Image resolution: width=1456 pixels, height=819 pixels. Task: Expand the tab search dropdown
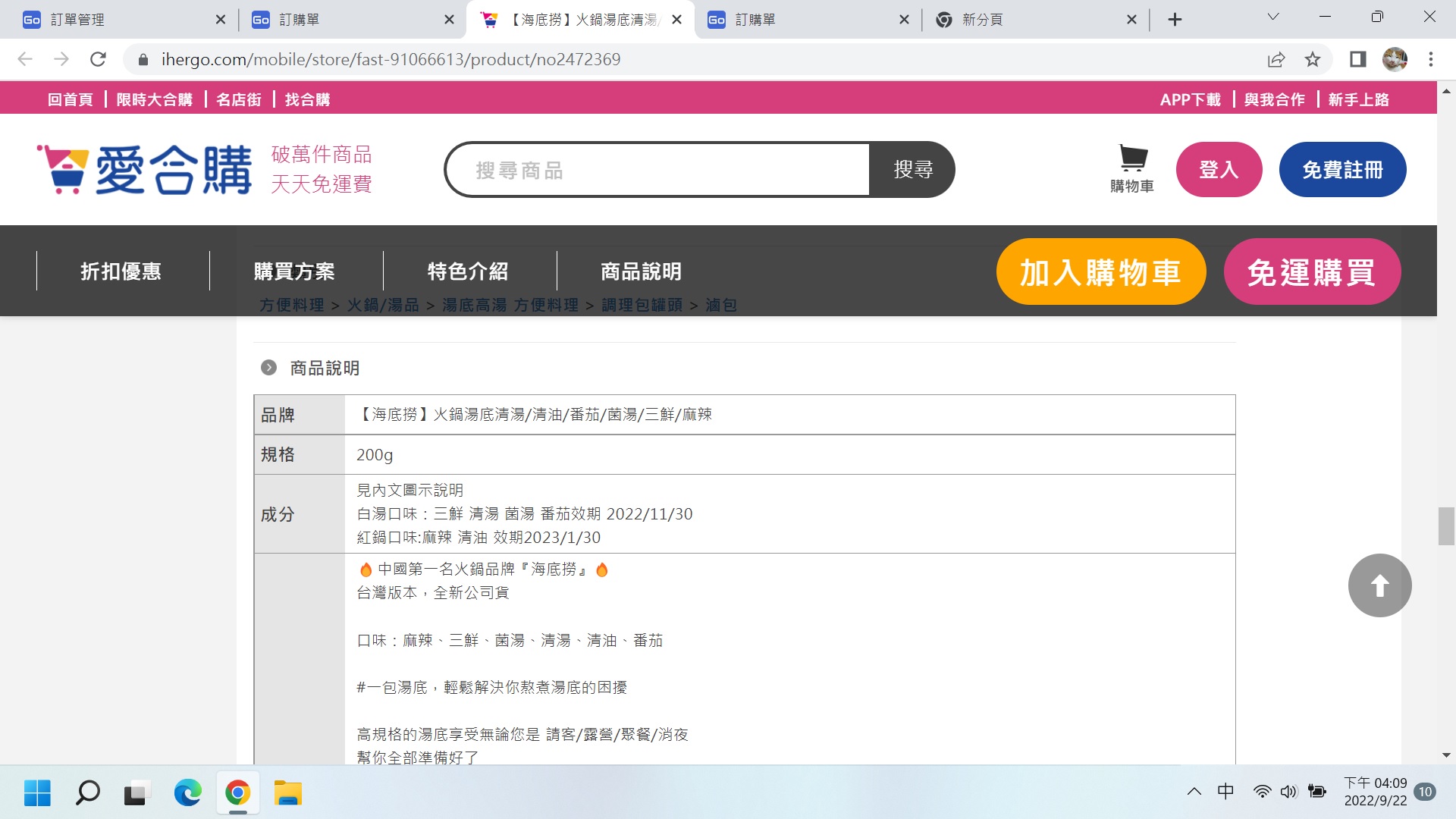(1273, 17)
